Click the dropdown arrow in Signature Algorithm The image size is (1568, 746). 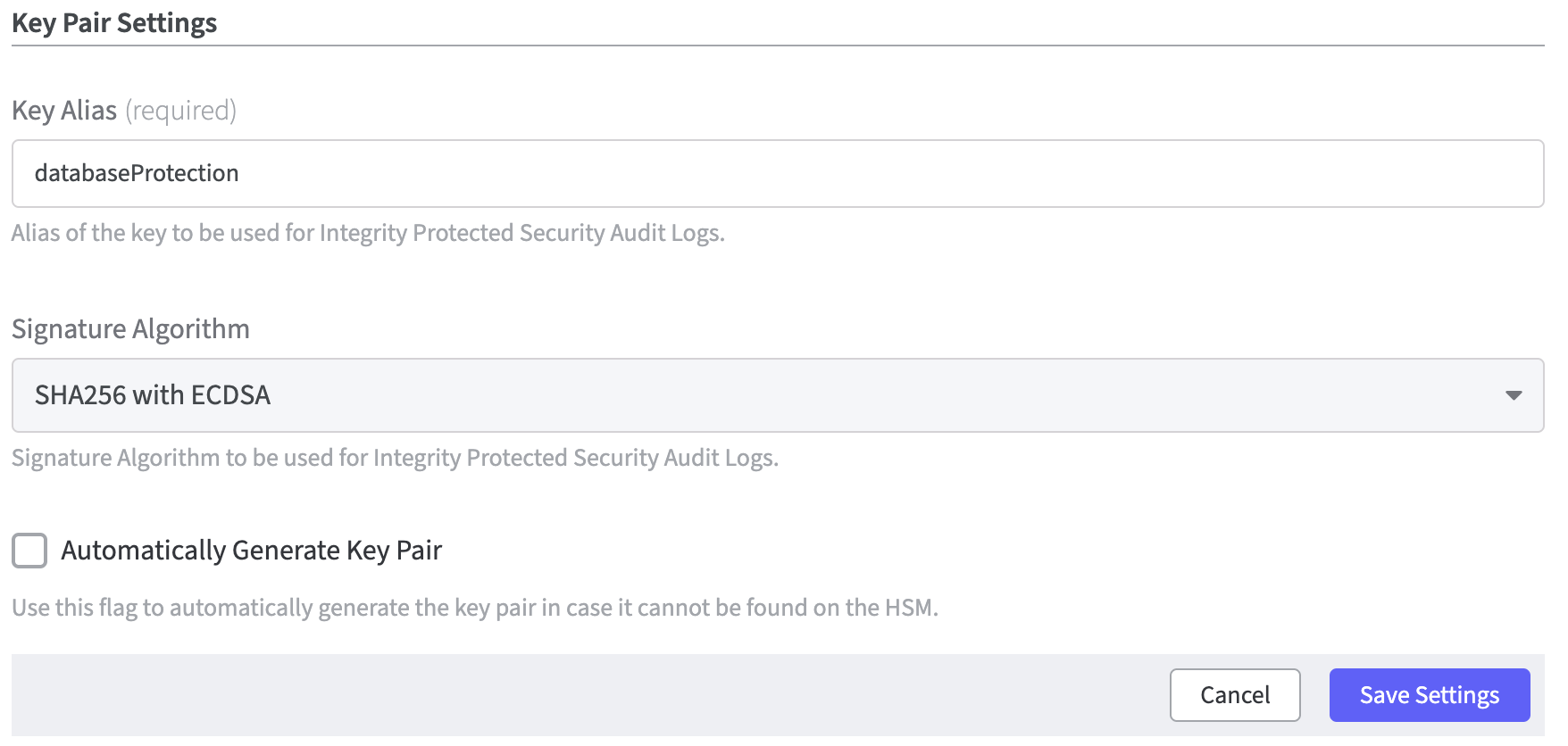1513,395
